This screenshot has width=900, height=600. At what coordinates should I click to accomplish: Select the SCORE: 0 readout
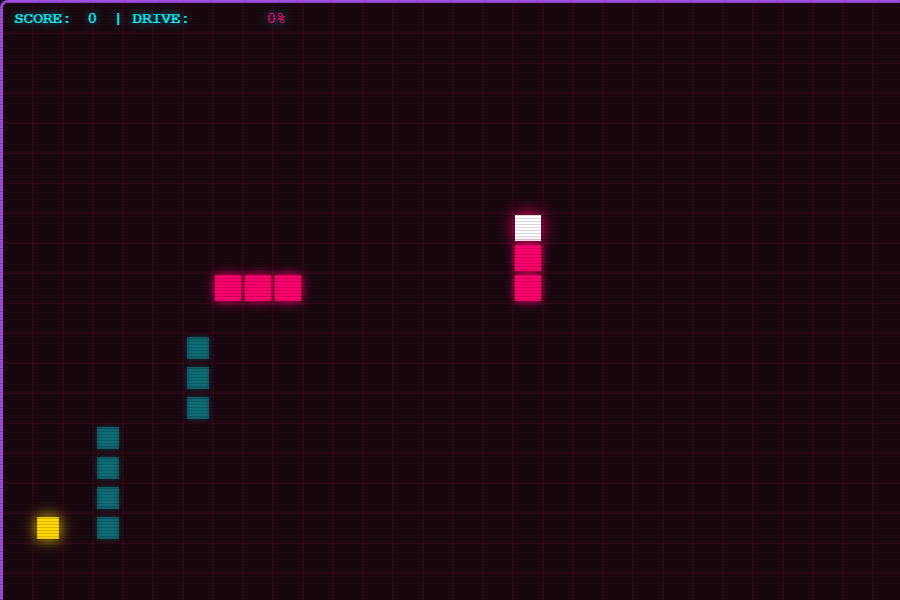pyautogui.click(x=55, y=18)
